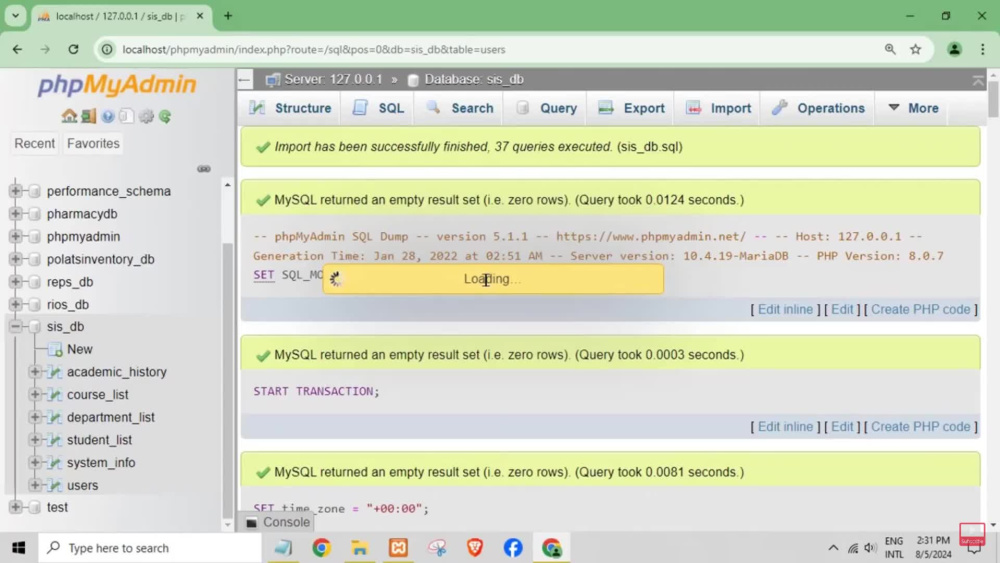The image size is (1000, 563).
Task: Click the page-top collapse icon right of the breadcrumb
Action: (978, 80)
